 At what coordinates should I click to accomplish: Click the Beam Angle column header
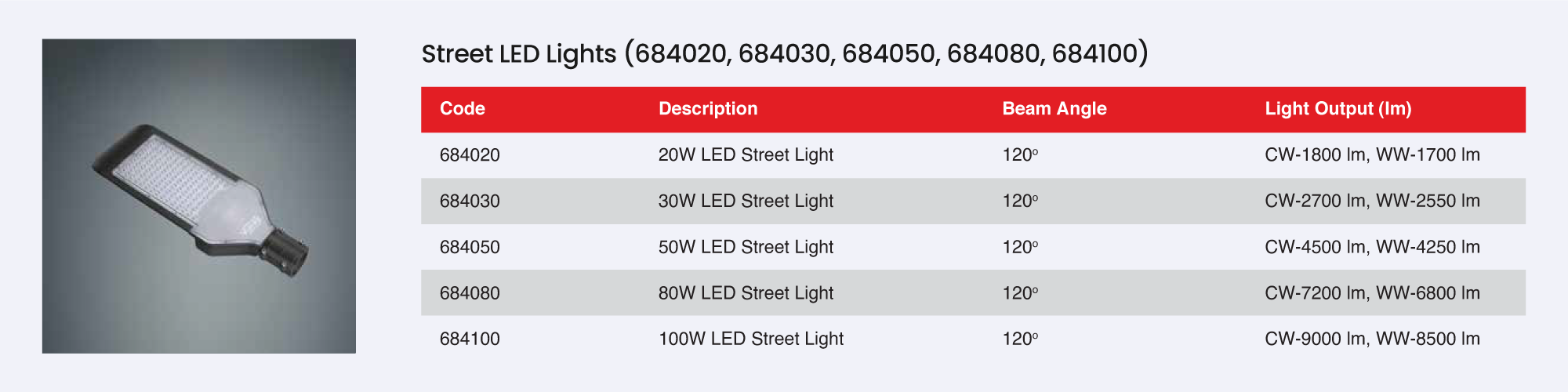(1054, 109)
